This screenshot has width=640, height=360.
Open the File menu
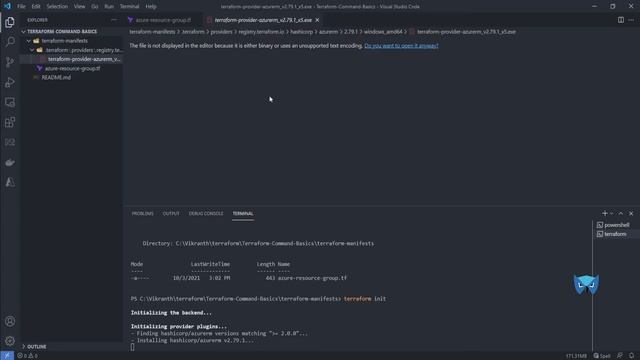click(x=21, y=7)
